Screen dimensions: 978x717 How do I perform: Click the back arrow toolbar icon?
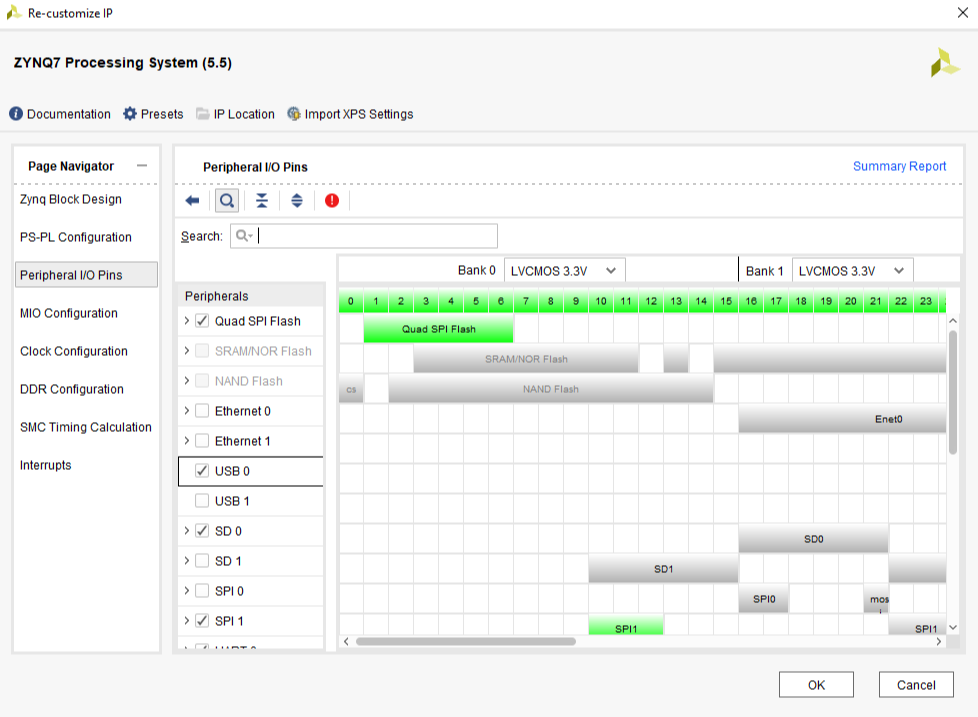pos(192,201)
